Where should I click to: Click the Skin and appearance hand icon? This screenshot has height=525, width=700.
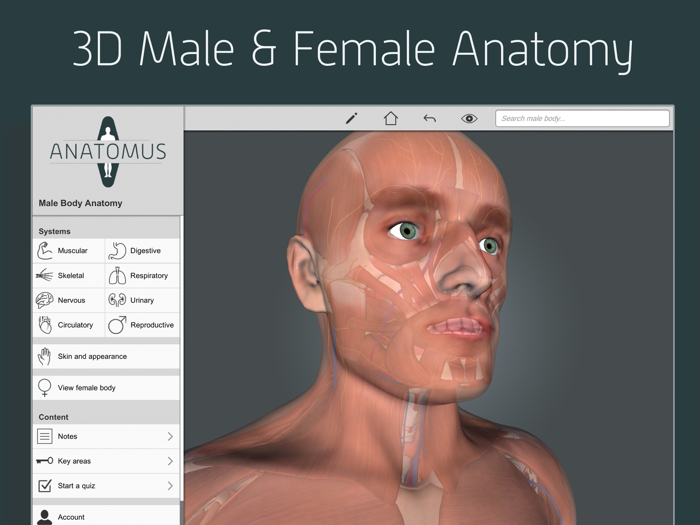tap(44, 356)
